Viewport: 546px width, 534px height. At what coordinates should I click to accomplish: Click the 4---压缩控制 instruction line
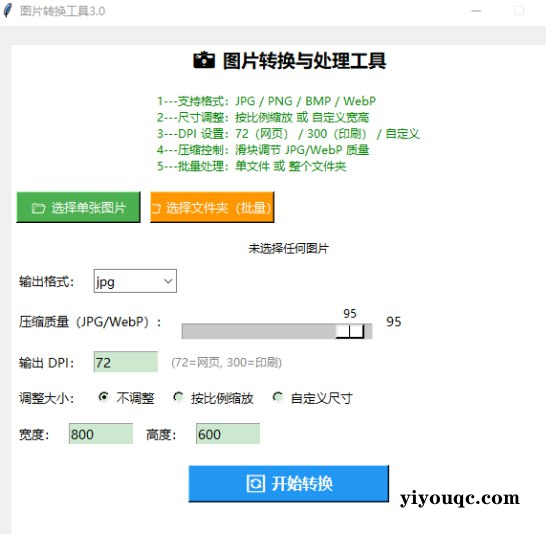(263, 150)
